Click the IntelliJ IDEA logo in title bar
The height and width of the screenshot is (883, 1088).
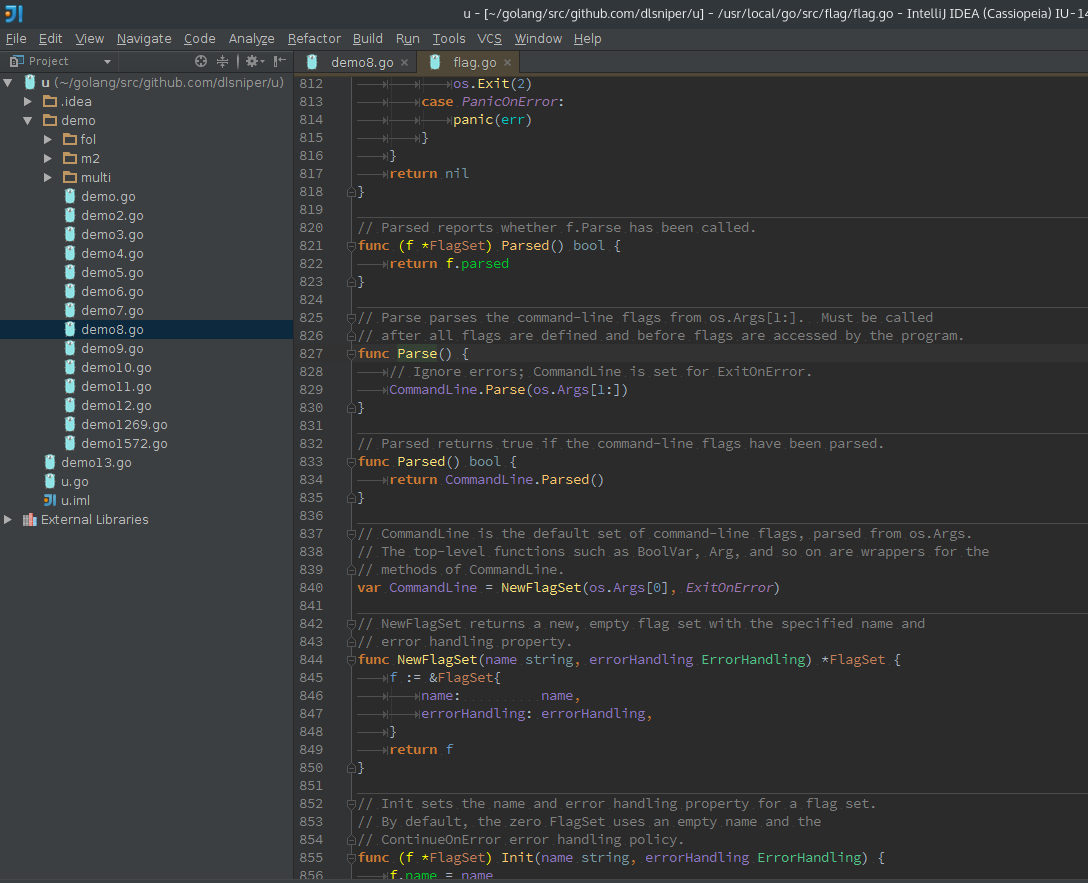coord(13,13)
